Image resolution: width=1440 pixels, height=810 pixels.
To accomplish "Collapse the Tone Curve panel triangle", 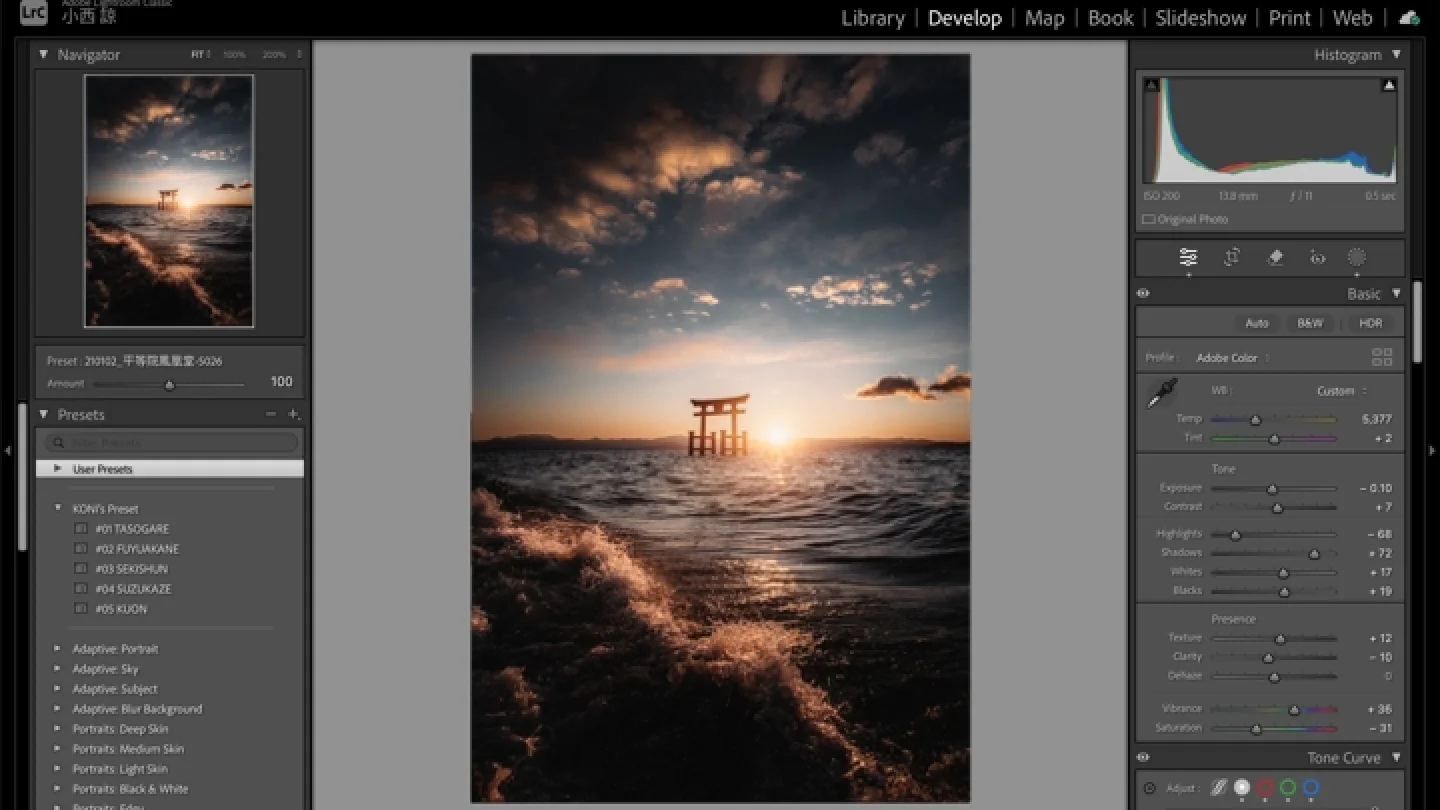I will coord(1396,757).
